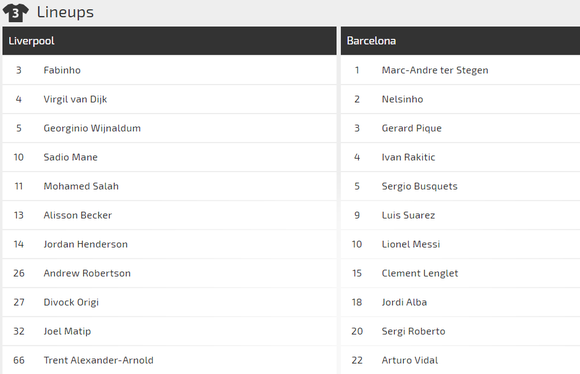Click Marc-Andre ter Stegen's name
Viewport: 580px width, 374px height.
(x=435, y=70)
